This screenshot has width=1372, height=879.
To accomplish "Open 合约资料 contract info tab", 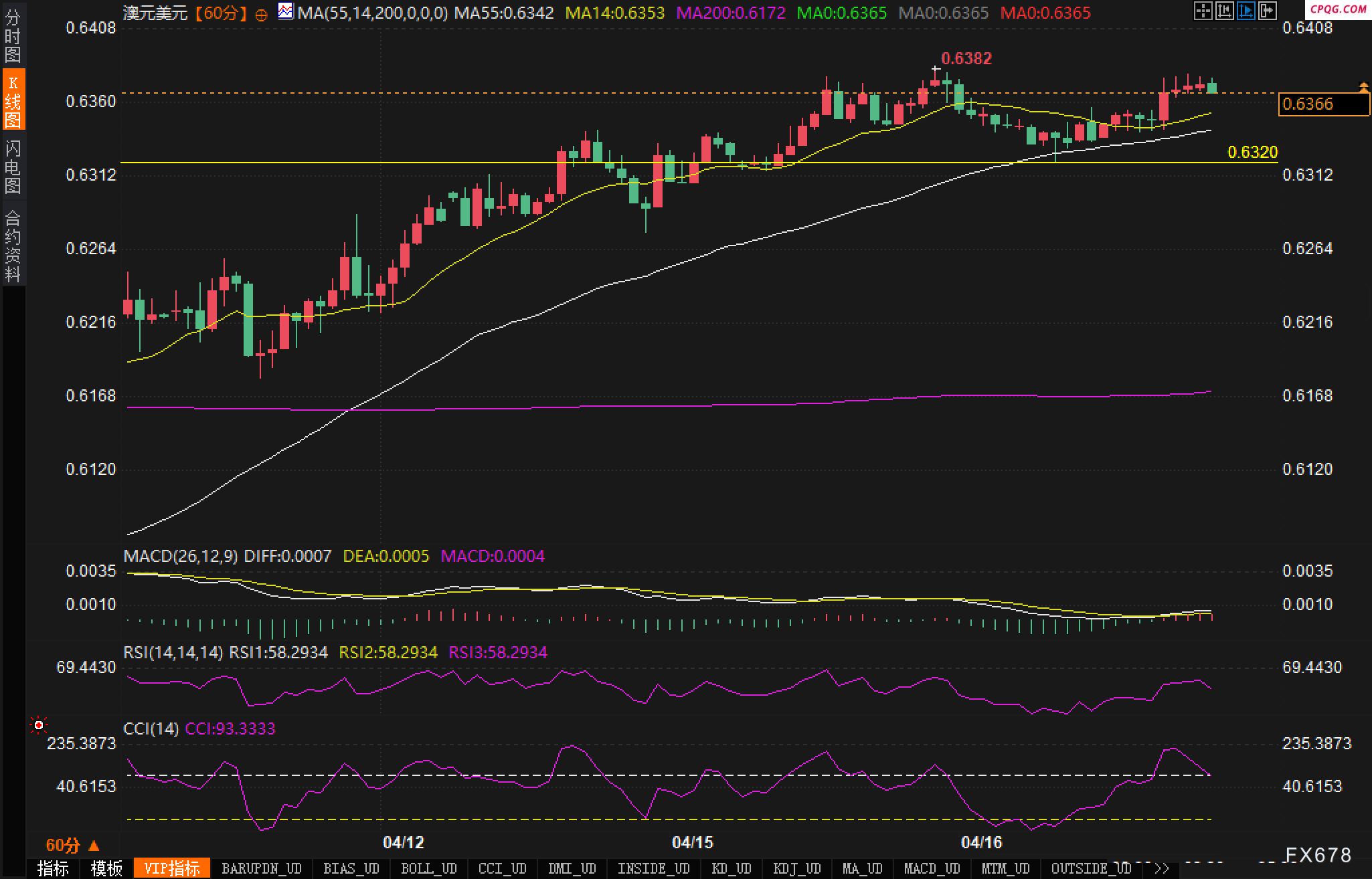I will [13, 246].
